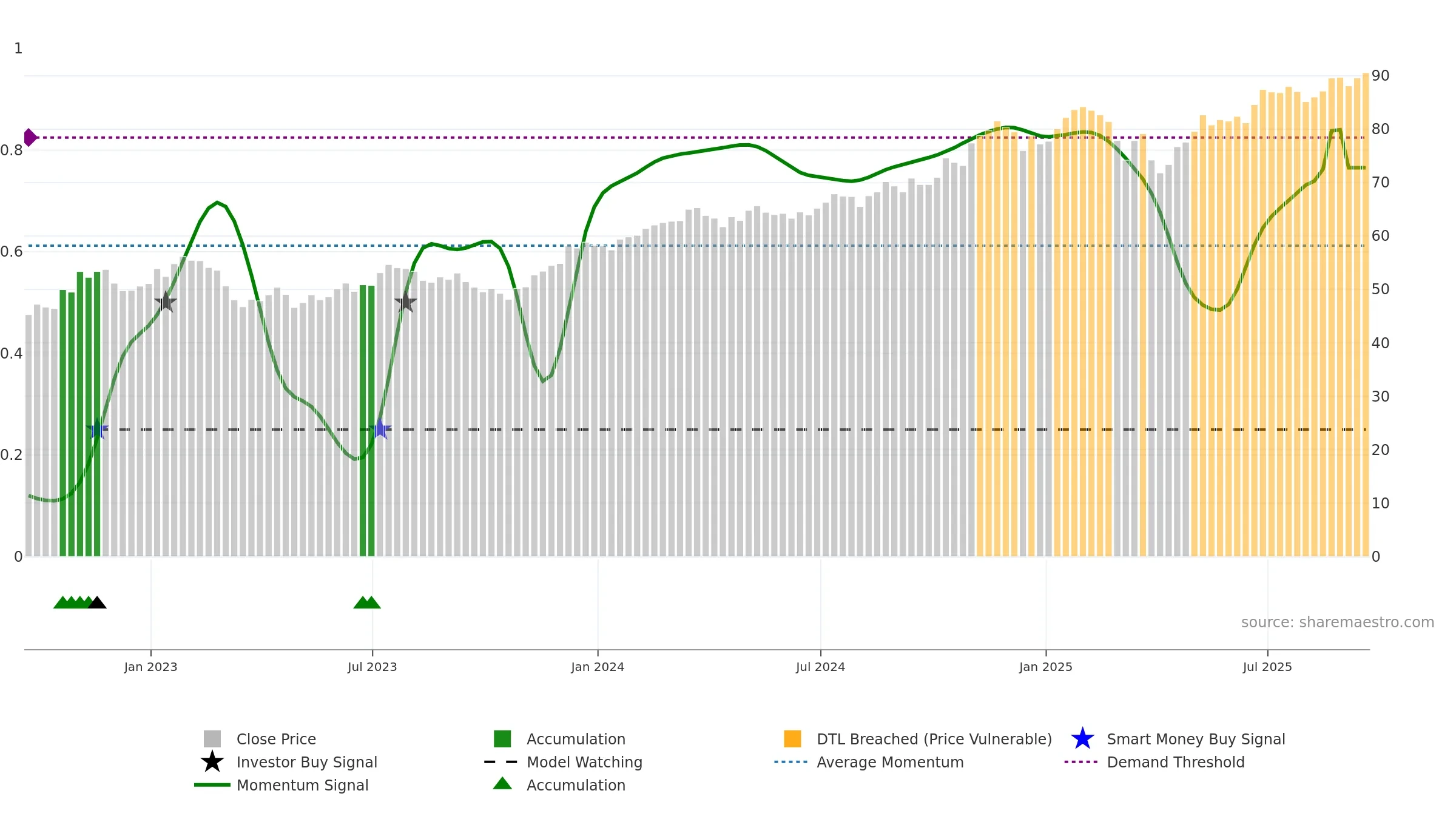Click the black triangle marker below the chart
The height and width of the screenshot is (819, 1456).
[x=97, y=602]
